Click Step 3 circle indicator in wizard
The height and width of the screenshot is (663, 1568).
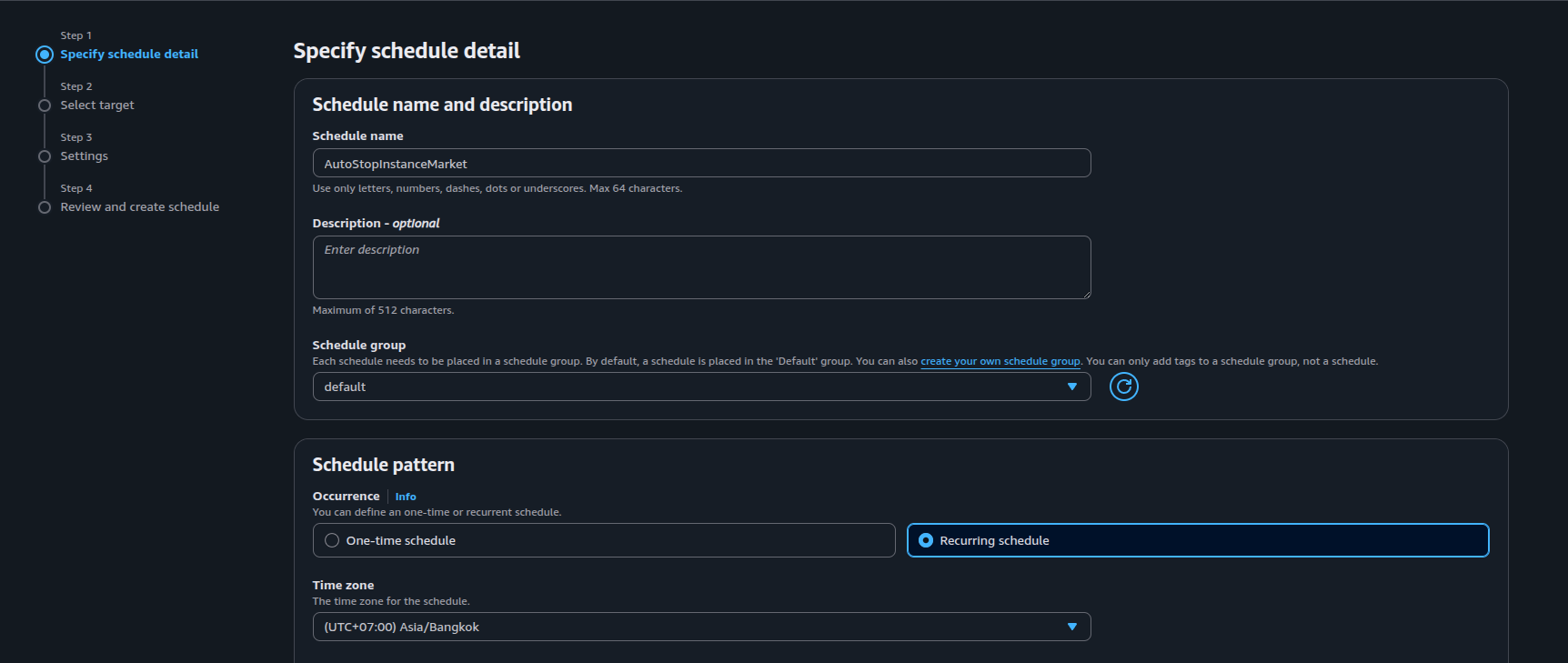(x=45, y=156)
